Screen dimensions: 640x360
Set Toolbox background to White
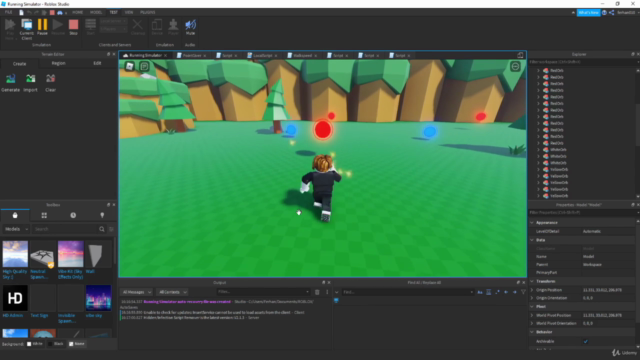point(35,344)
